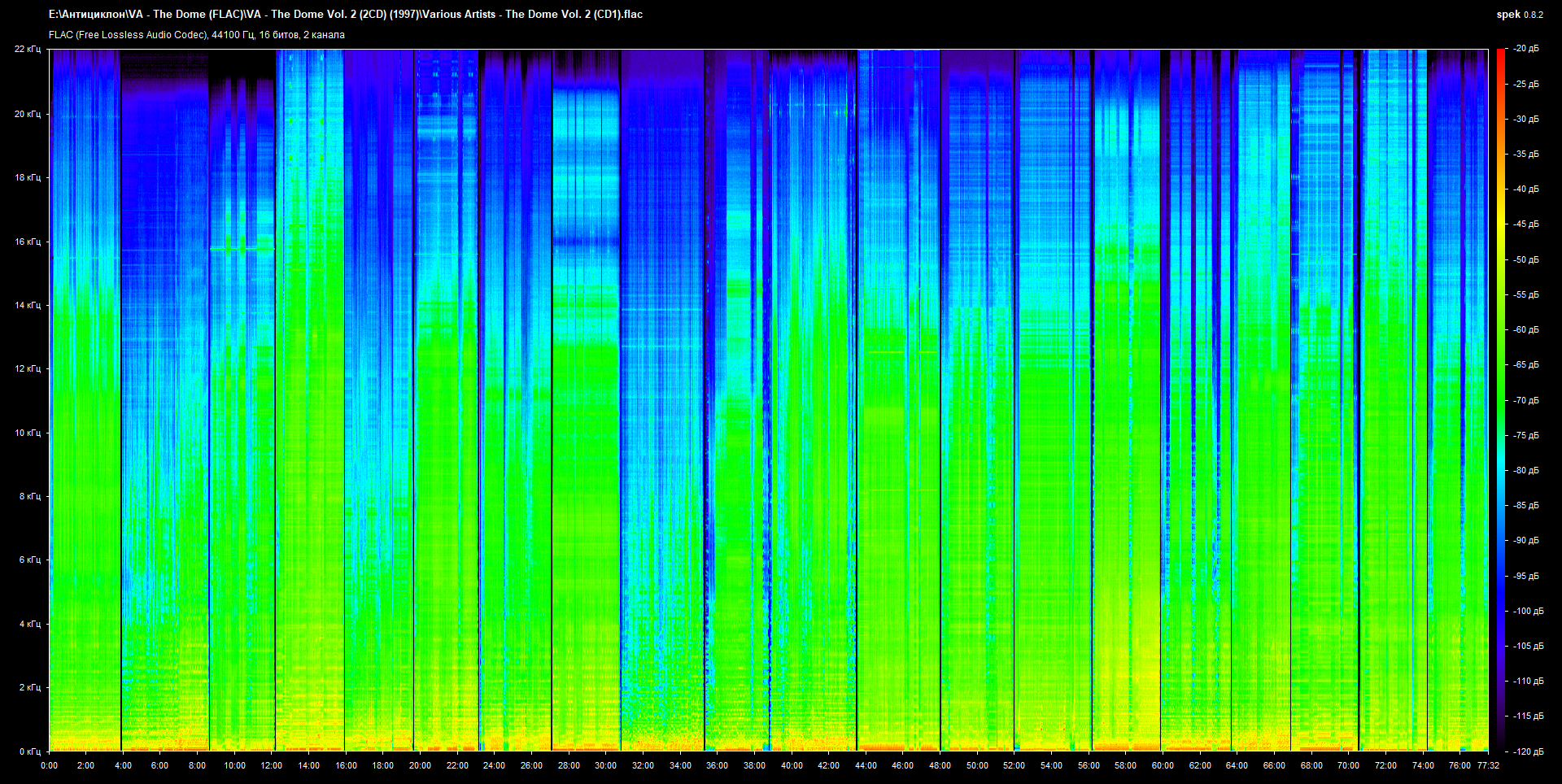Viewport: 1562px width, 784px height.
Task: Click the 60:00 time axis marker
Action: pos(1163,765)
